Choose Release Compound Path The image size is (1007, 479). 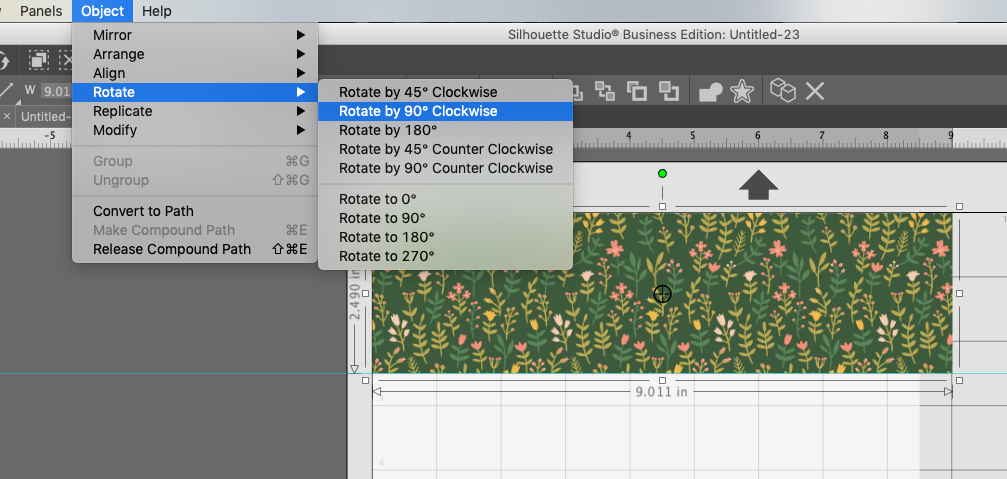[x=195, y=249]
